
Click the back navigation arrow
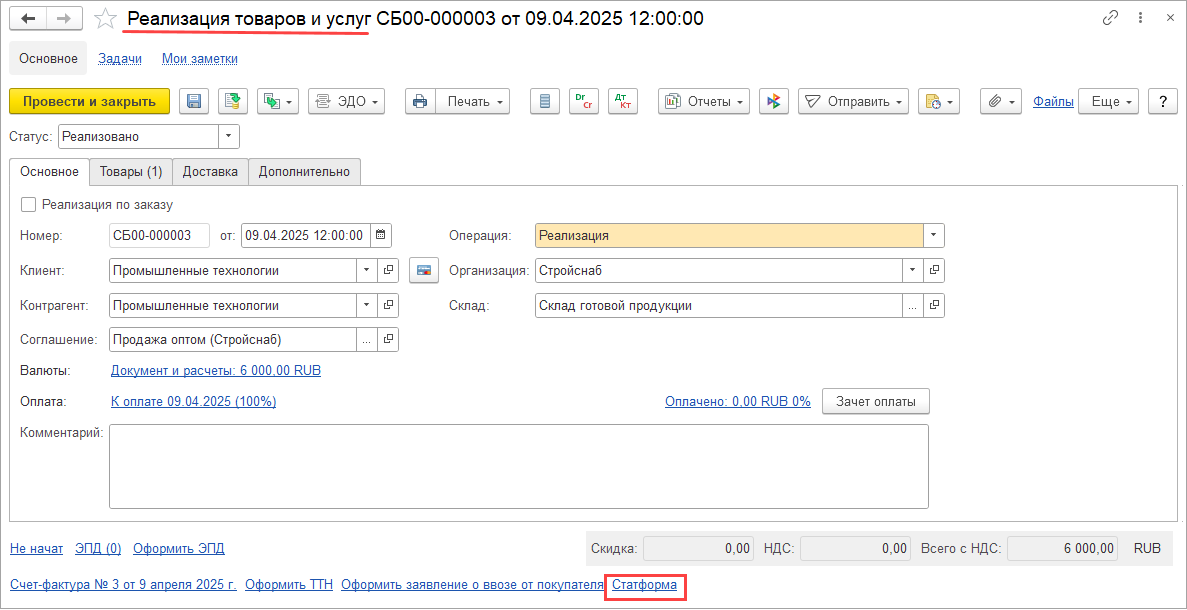(x=28, y=19)
